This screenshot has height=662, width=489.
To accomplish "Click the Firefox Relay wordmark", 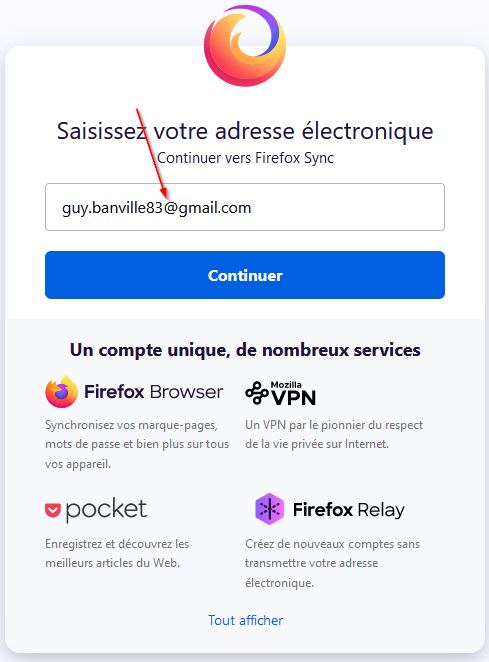I will [x=349, y=510].
